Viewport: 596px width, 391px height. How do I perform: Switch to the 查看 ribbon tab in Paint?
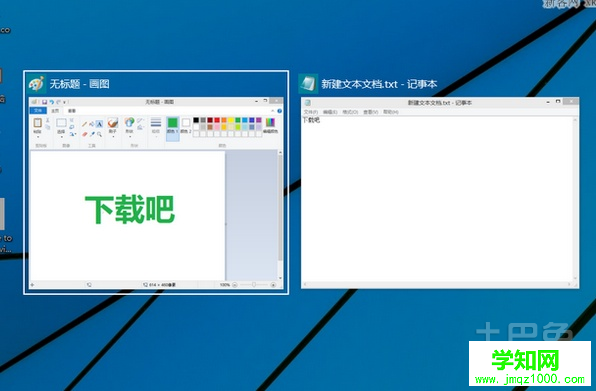pyautogui.click(x=72, y=111)
